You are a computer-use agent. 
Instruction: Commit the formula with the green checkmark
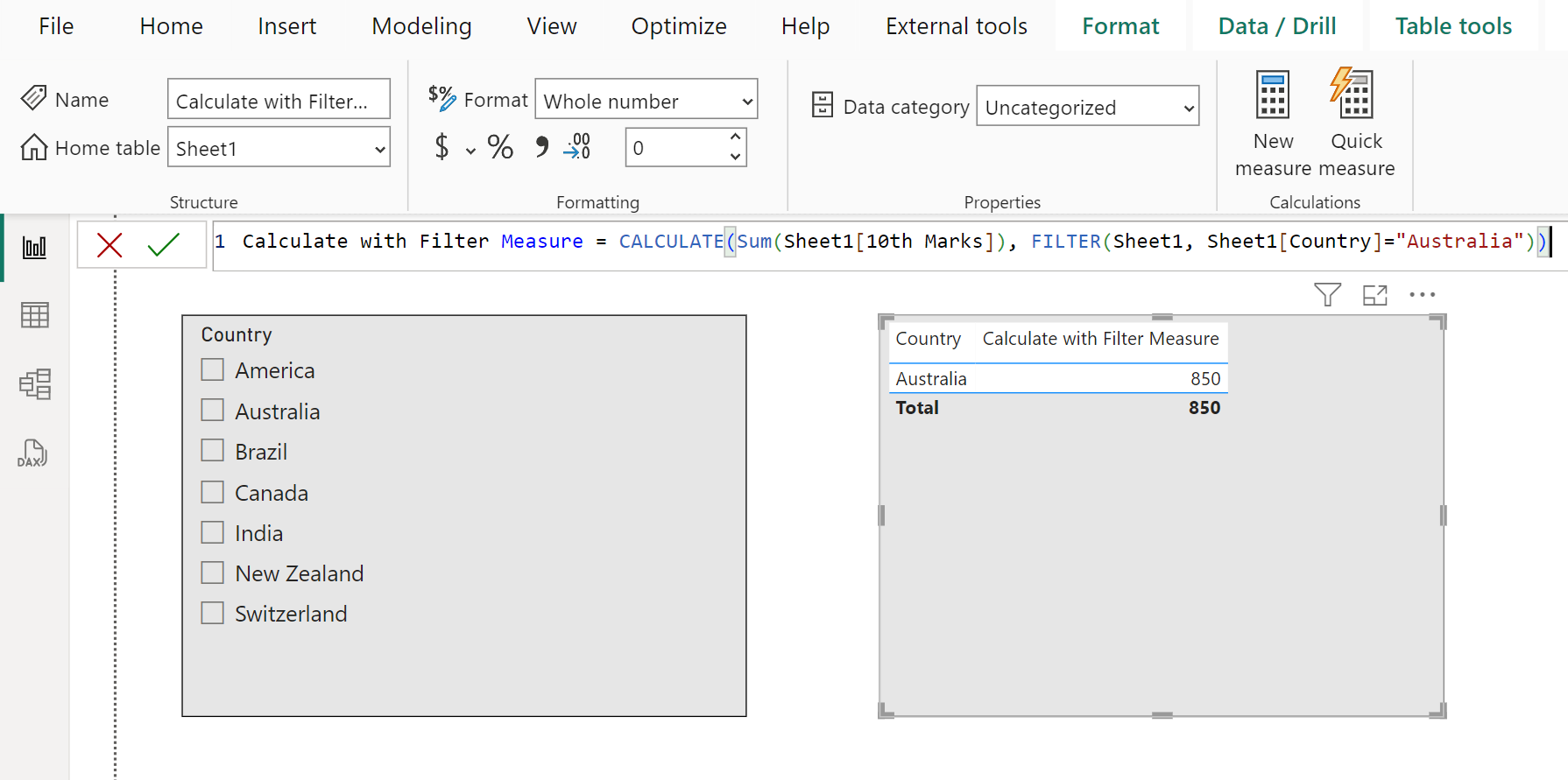(164, 245)
